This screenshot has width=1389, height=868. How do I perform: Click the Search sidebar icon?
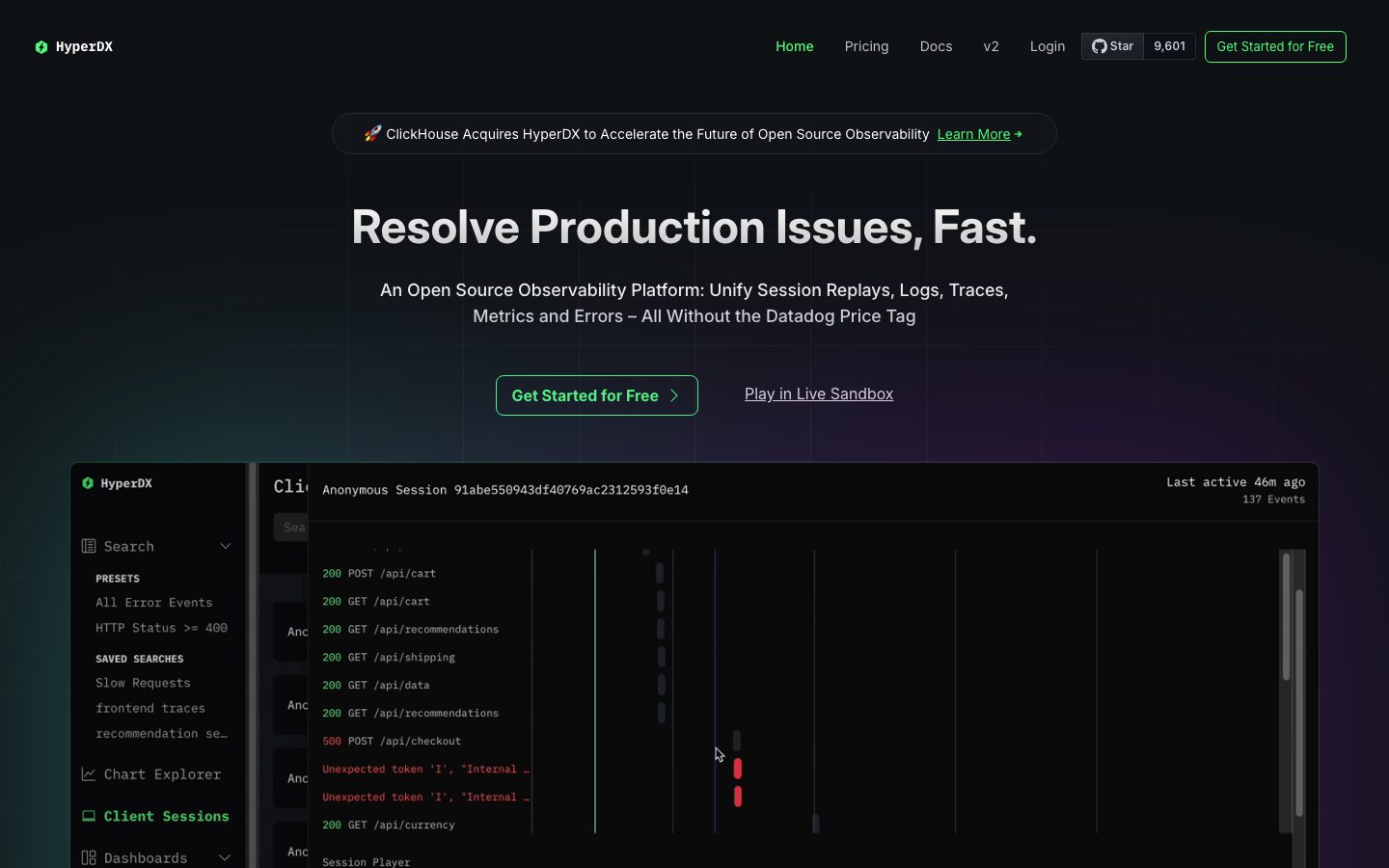click(x=89, y=546)
